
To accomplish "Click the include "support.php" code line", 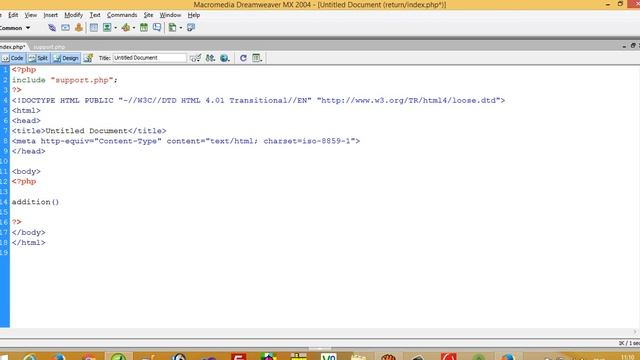I will pos(65,80).
